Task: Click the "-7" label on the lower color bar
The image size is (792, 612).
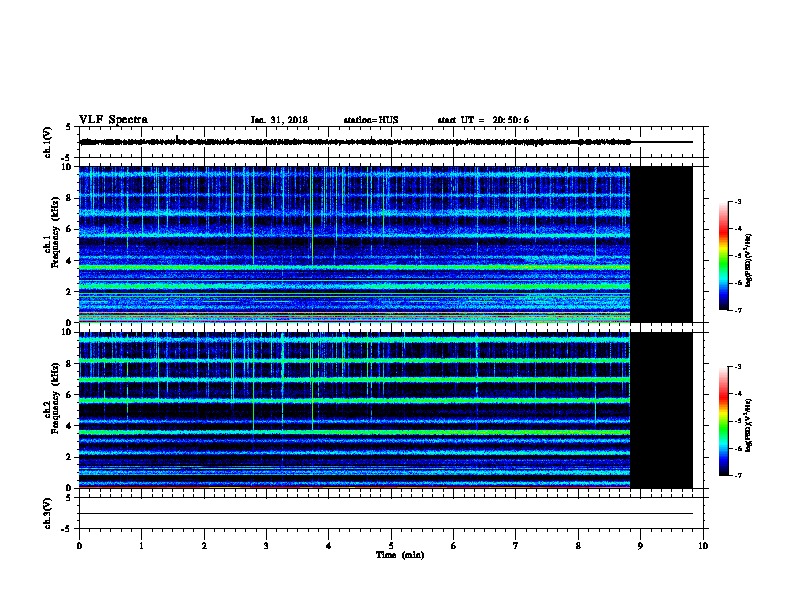Action: click(x=738, y=475)
